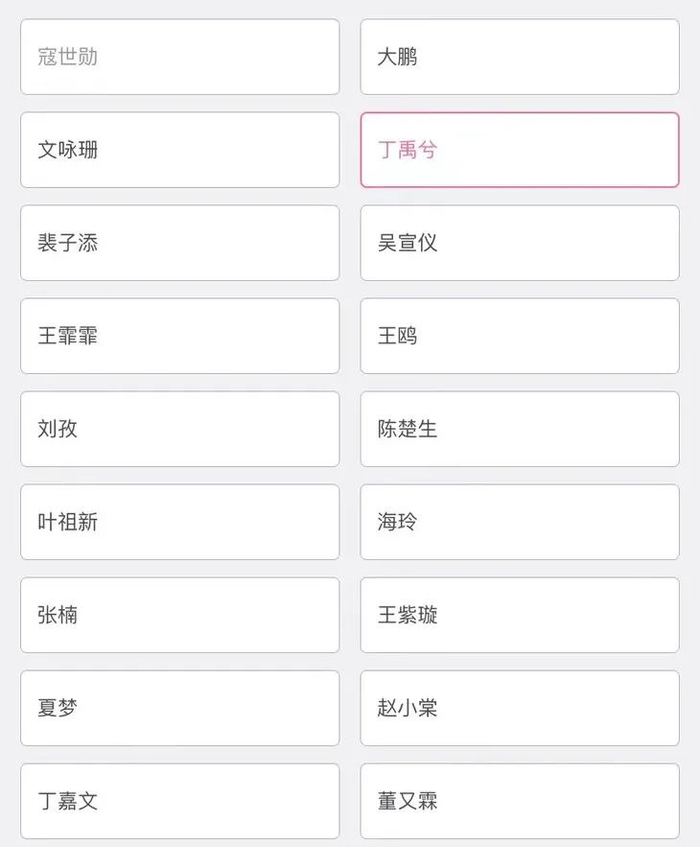700x847 pixels.
Task: Click the light gray disabled name box
Action: 180,57
